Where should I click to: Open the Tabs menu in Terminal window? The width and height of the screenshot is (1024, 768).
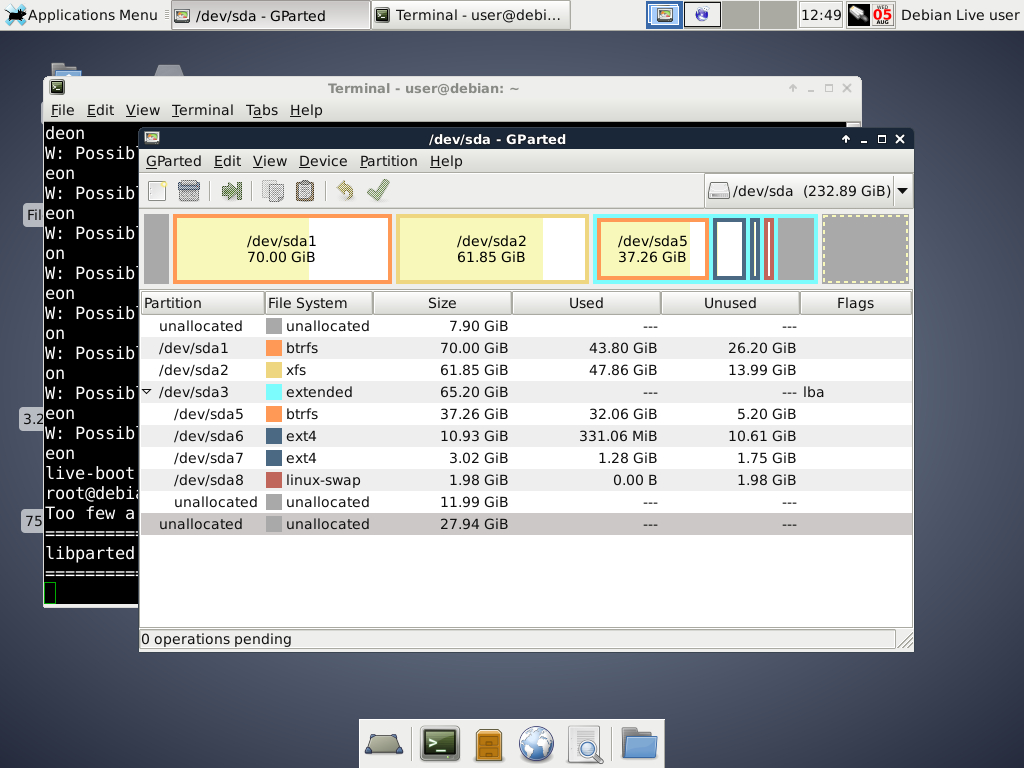pos(262,110)
